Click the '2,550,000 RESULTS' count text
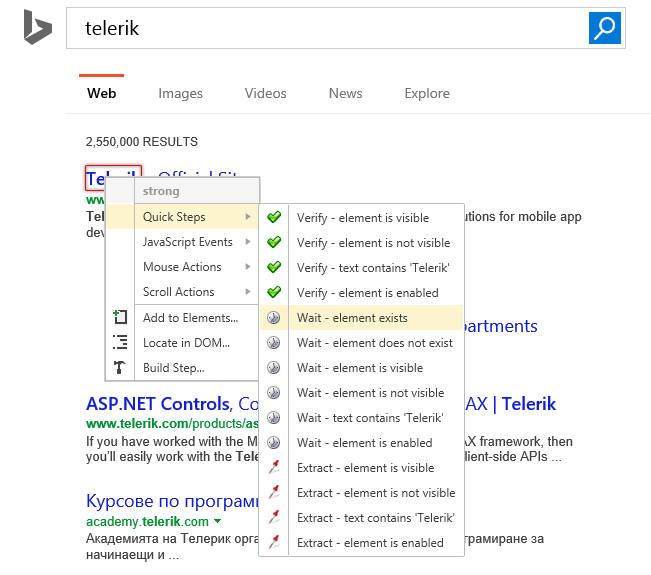The height and width of the screenshot is (575, 651). (142, 142)
